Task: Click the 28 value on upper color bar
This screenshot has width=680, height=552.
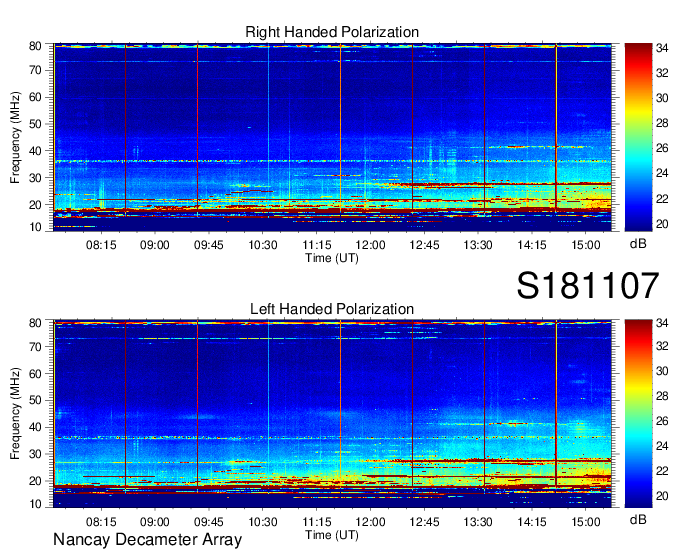Action: (x=662, y=123)
